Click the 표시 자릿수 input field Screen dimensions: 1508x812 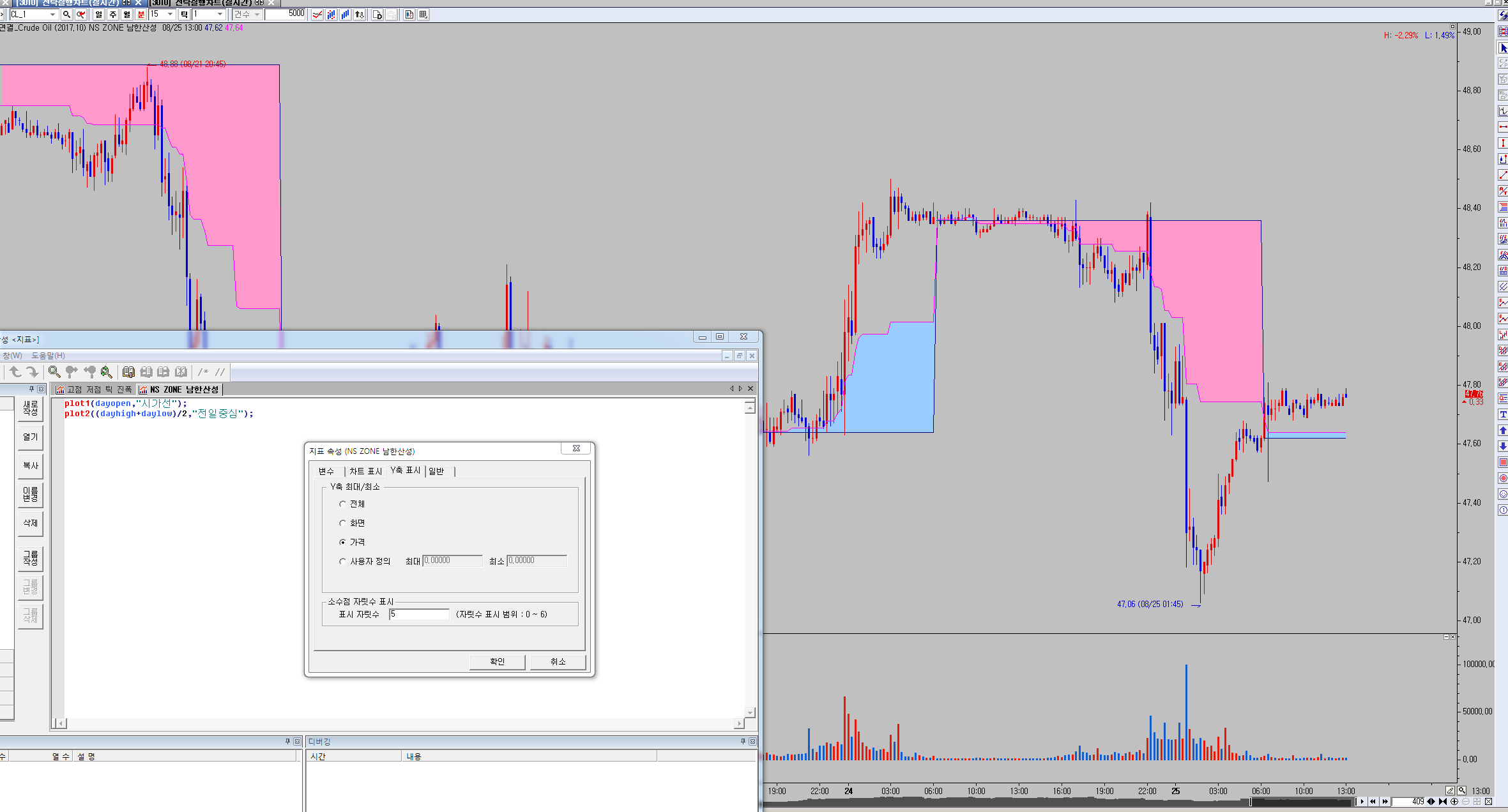[x=419, y=614]
